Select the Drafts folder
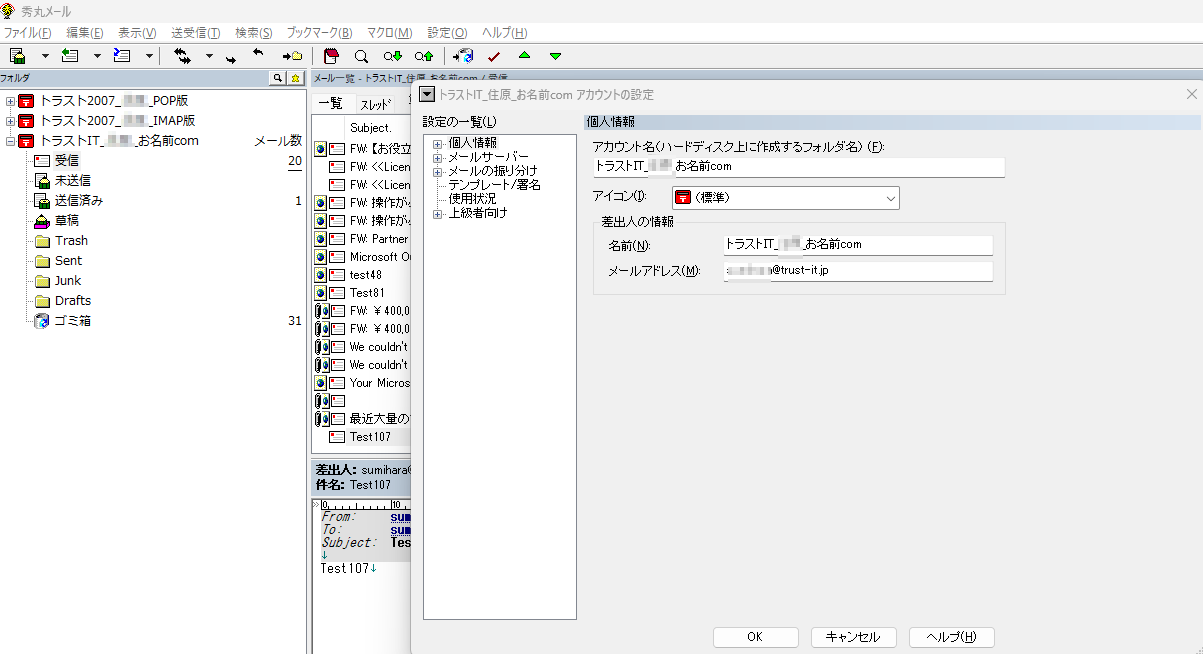Screen dimensions: 1203x654 point(72,301)
